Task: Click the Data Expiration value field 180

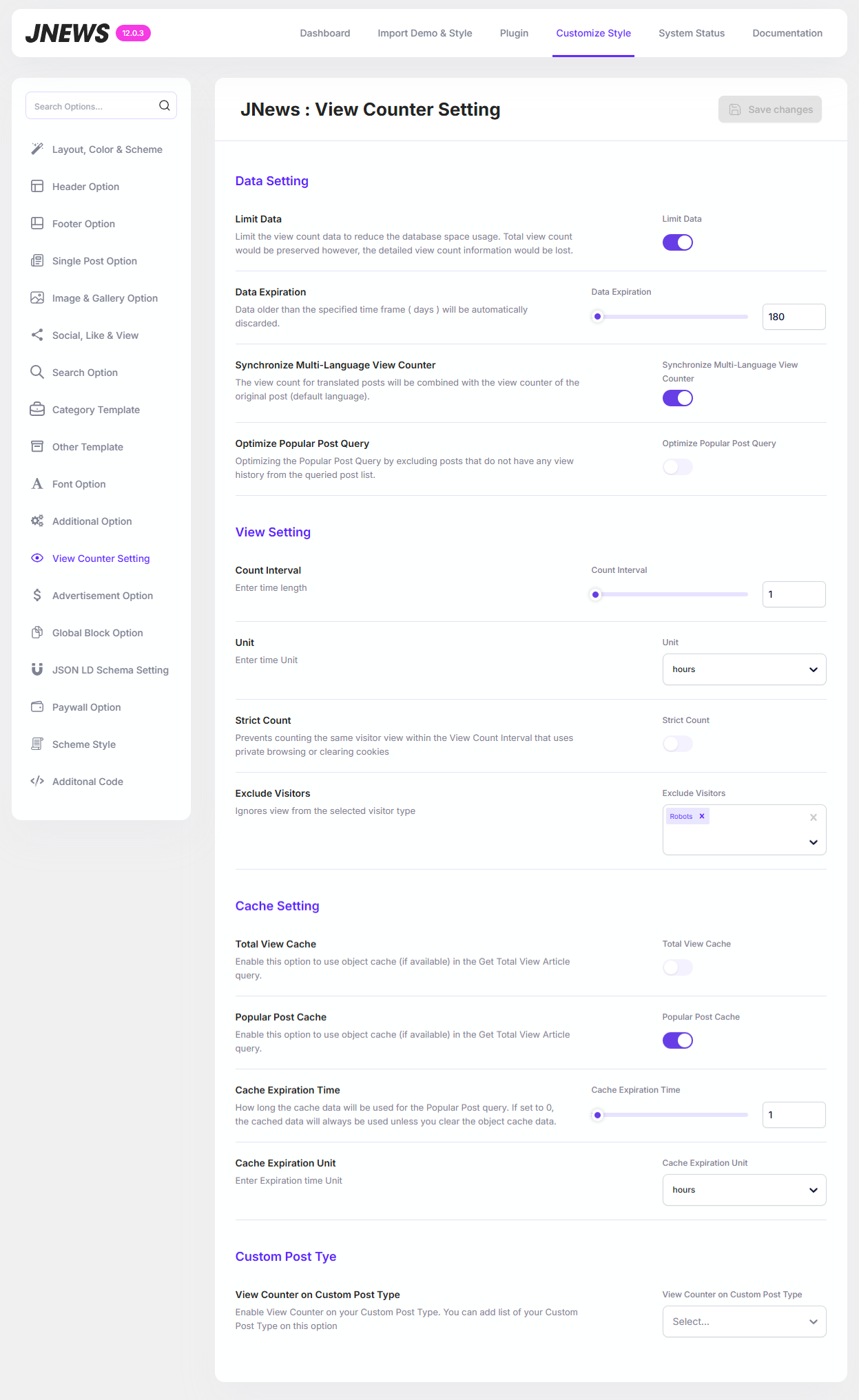Action: coord(794,317)
